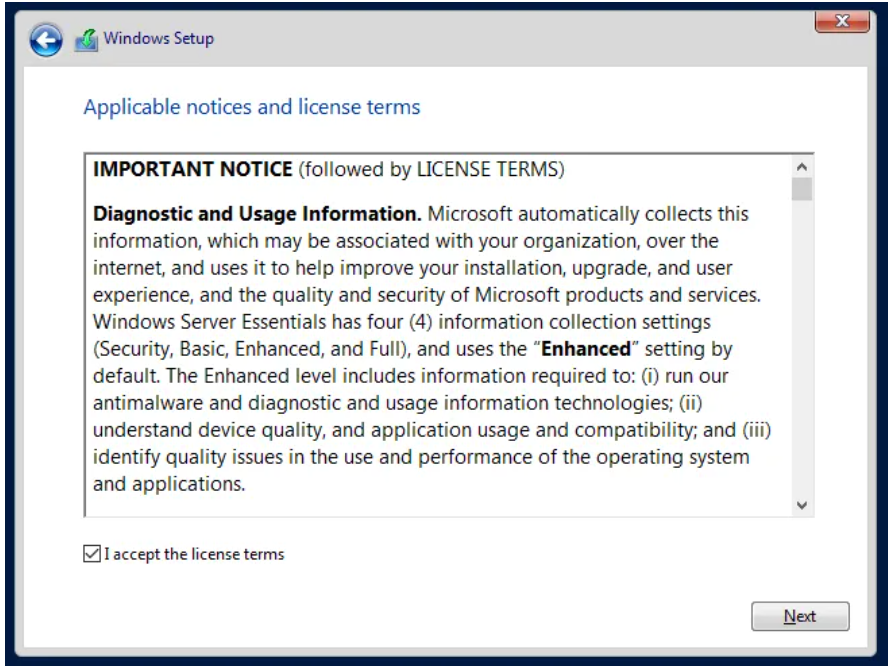Click 'Diagnostic and Usage Information.' bold text
The height and width of the screenshot is (666, 888).
(x=257, y=214)
